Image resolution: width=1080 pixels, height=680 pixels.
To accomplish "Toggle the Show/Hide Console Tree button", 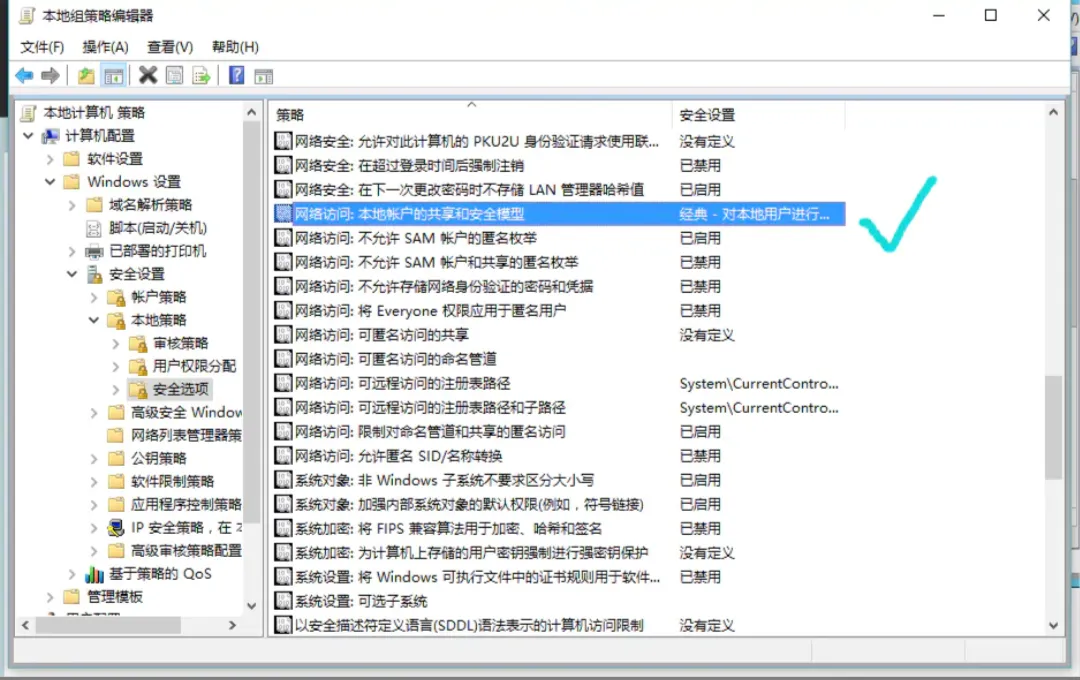I will [x=114, y=76].
